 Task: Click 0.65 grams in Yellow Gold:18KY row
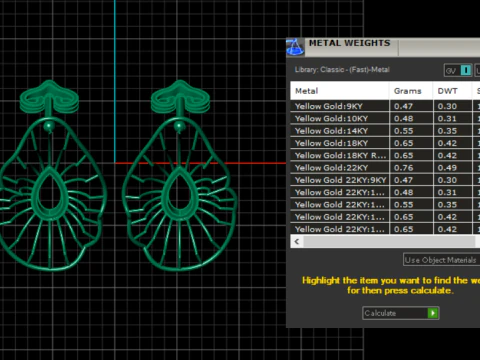click(403, 143)
